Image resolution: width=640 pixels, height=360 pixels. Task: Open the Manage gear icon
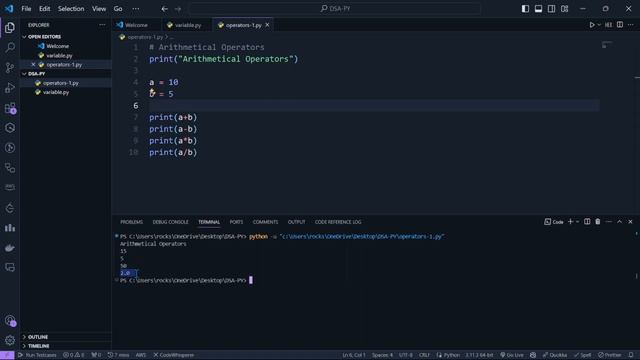10,340
